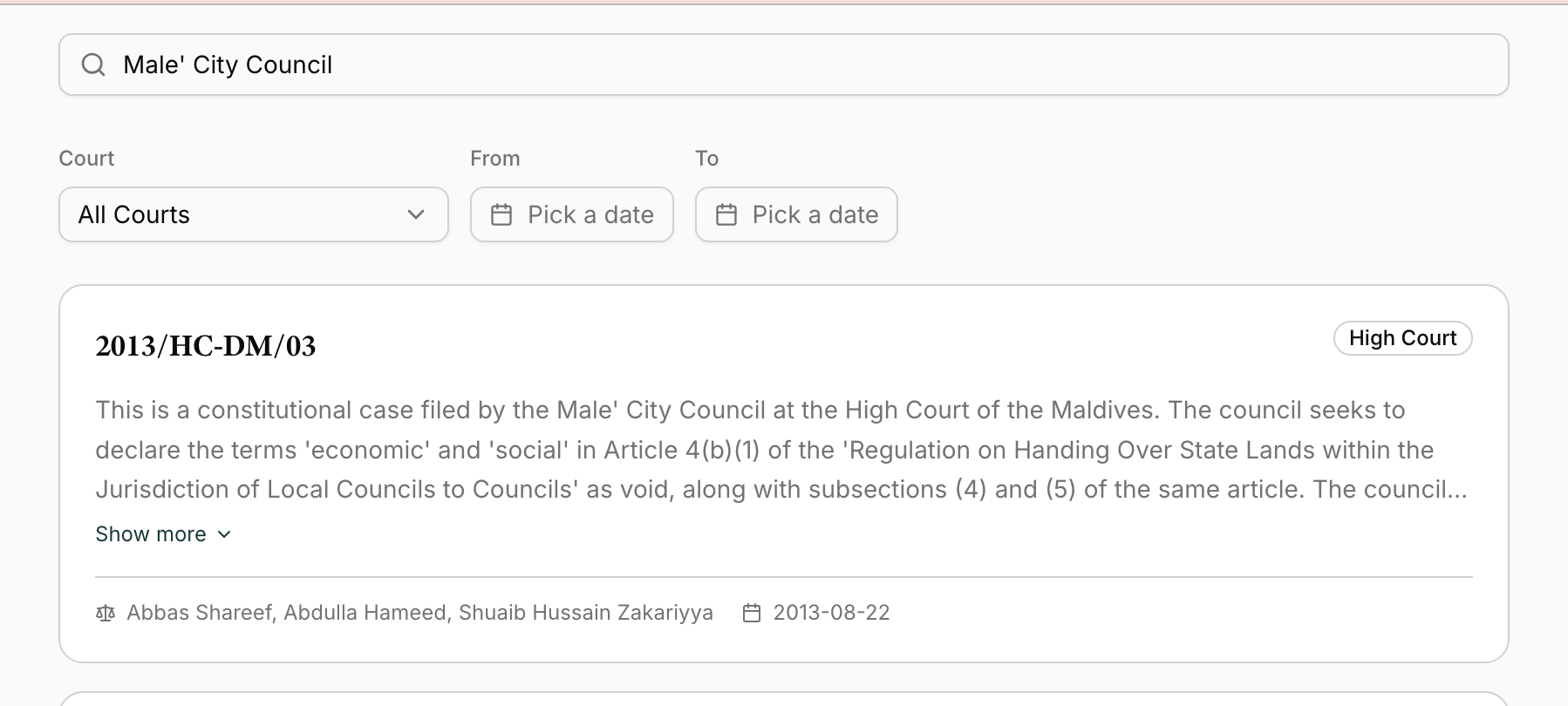This screenshot has width=1568, height=706.
Task: Open the All Courts dropdown
Action: click(253, 214)
